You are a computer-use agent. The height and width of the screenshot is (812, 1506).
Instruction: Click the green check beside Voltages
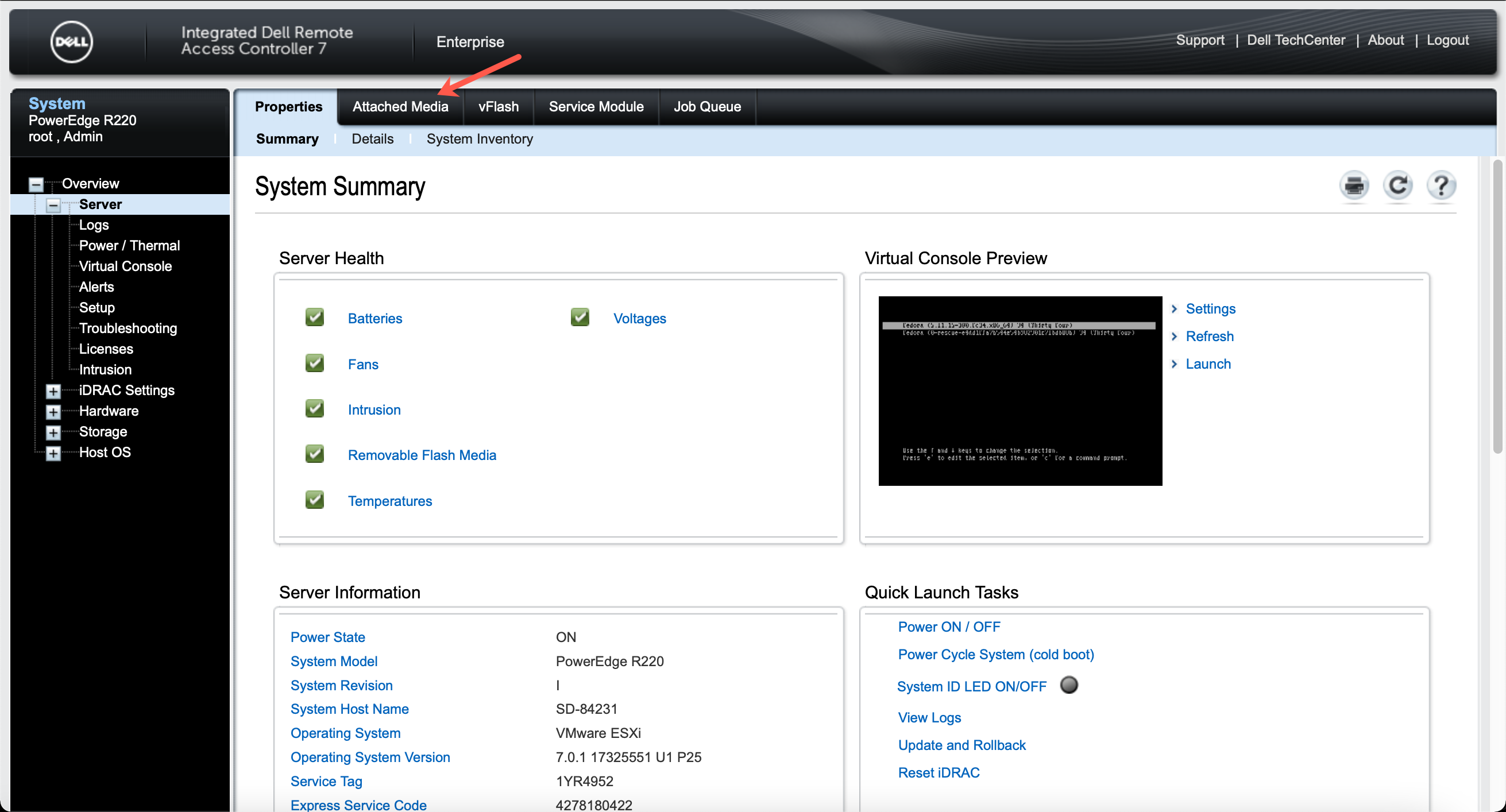[580, 318]
